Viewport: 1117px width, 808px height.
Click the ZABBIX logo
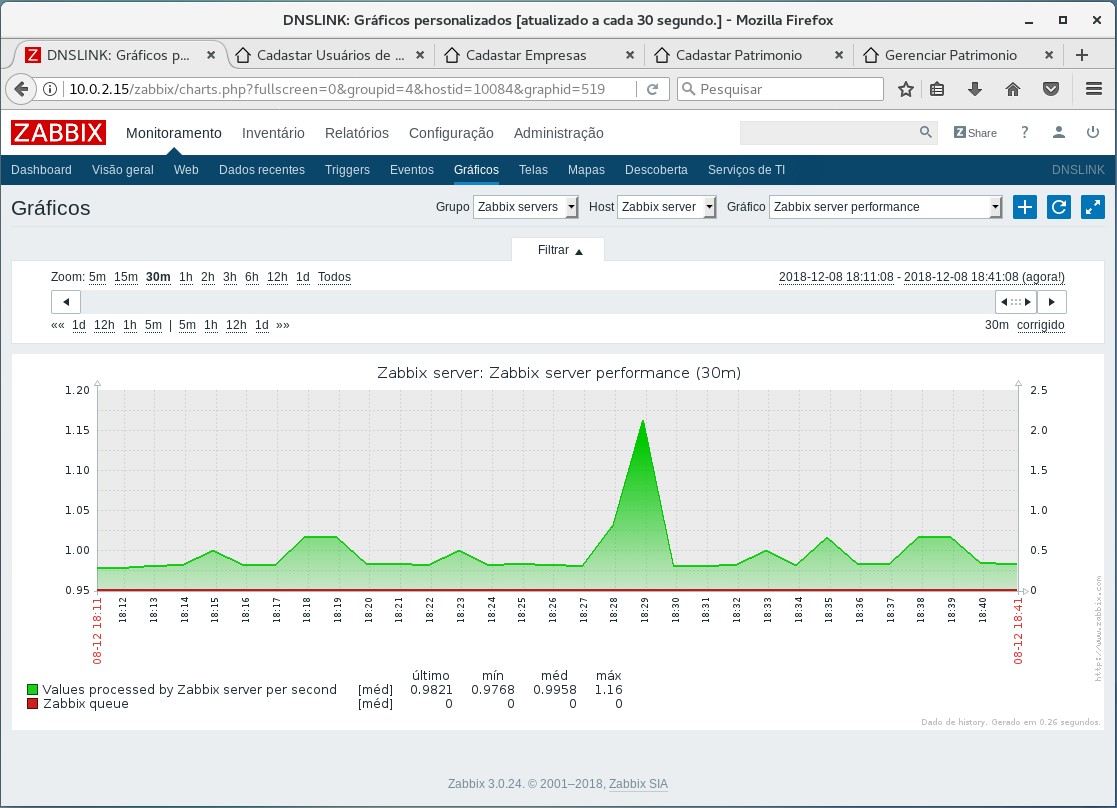[58, 133]
